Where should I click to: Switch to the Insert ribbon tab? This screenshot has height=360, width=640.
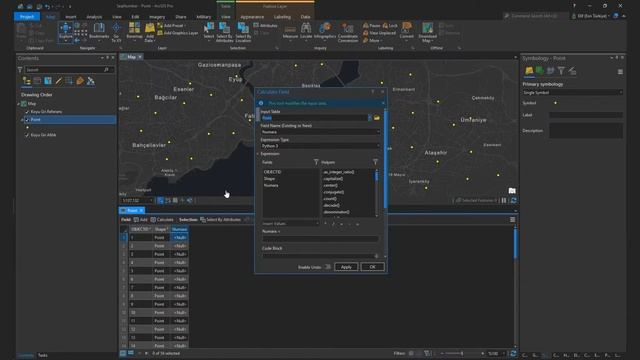pos(71,17)
